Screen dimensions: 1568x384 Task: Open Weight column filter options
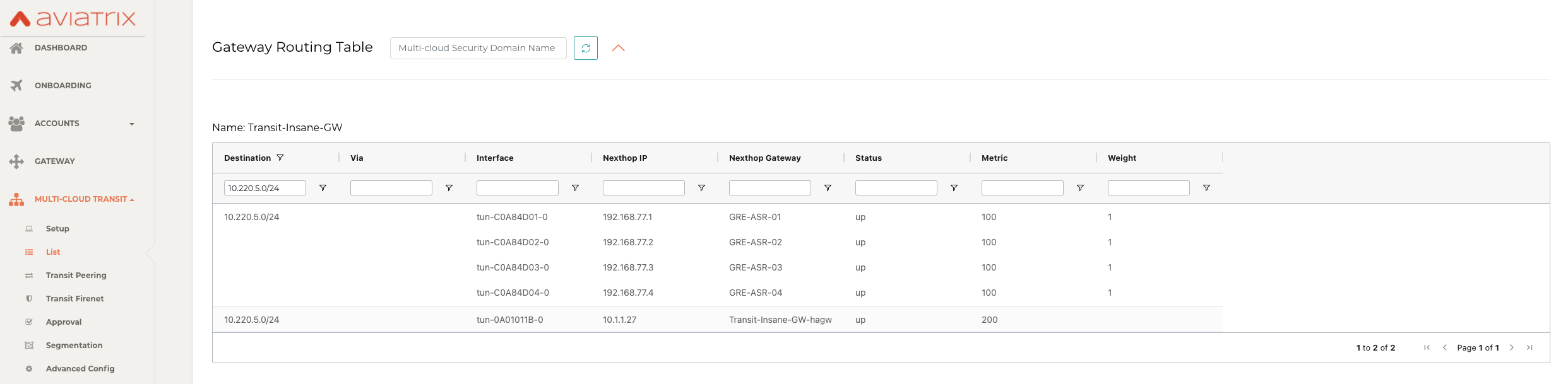tap(1206, 188)
